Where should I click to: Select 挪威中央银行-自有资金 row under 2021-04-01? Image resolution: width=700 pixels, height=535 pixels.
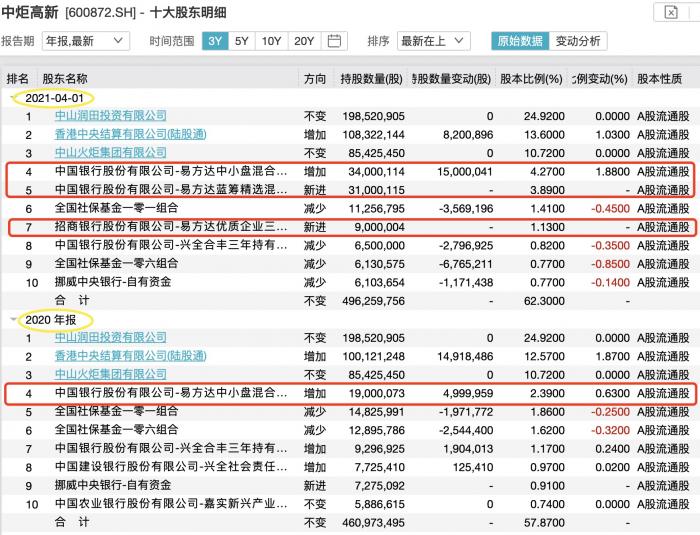[x=350, y=282]
